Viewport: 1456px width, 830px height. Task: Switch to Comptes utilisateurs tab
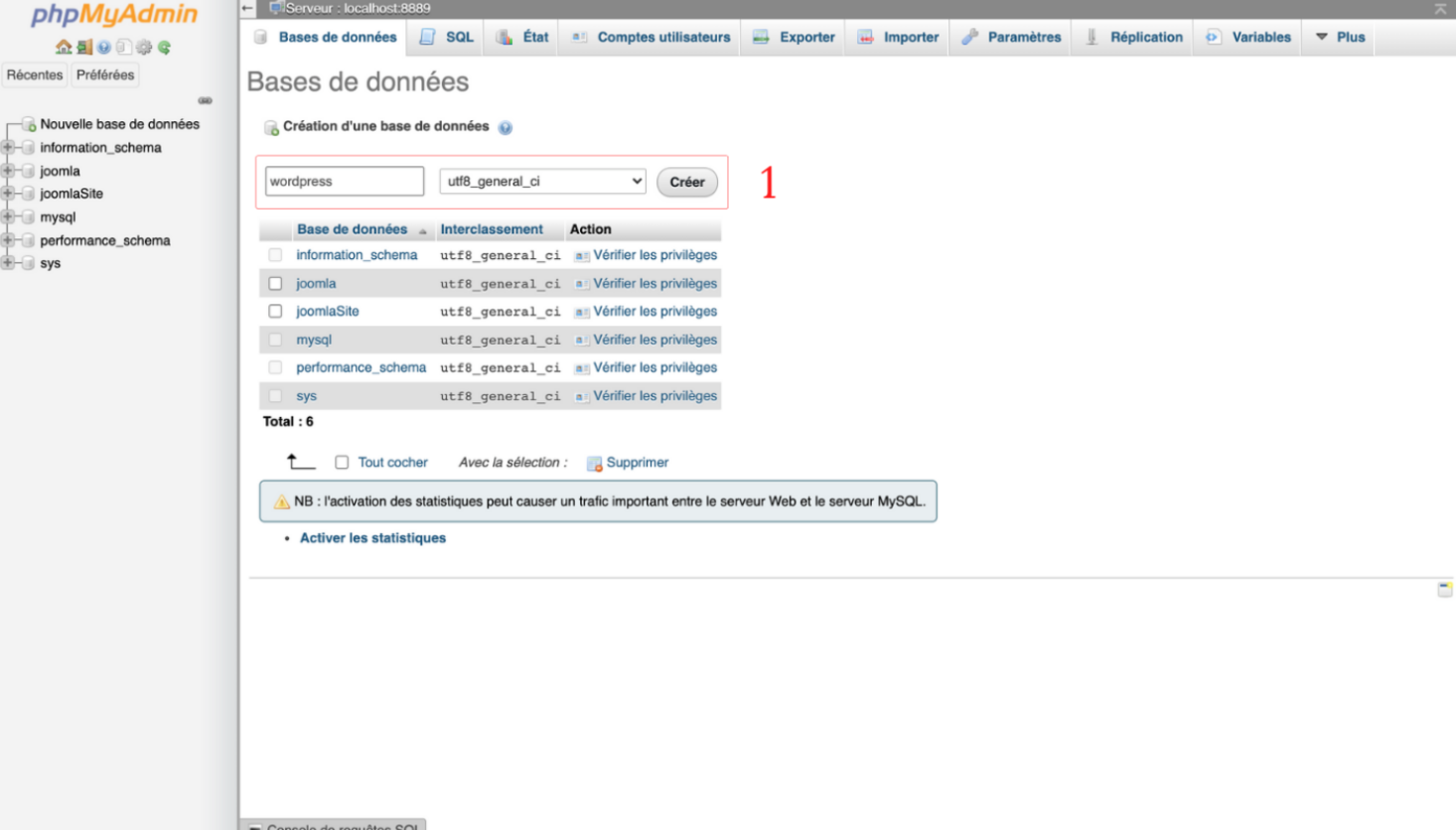(x=651, y=37)
